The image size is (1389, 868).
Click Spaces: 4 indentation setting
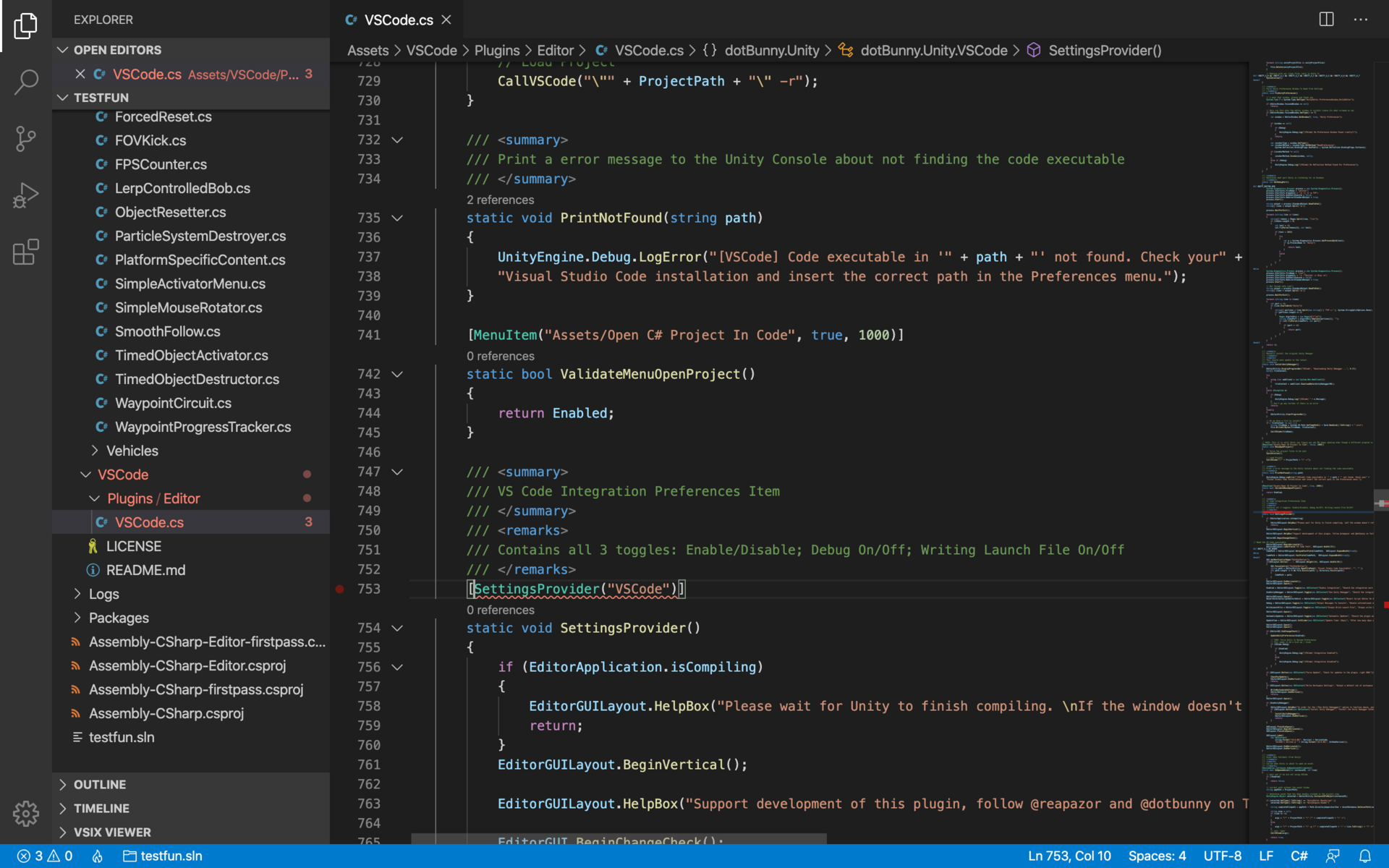pyautogui.click(x=1157, y=856)
